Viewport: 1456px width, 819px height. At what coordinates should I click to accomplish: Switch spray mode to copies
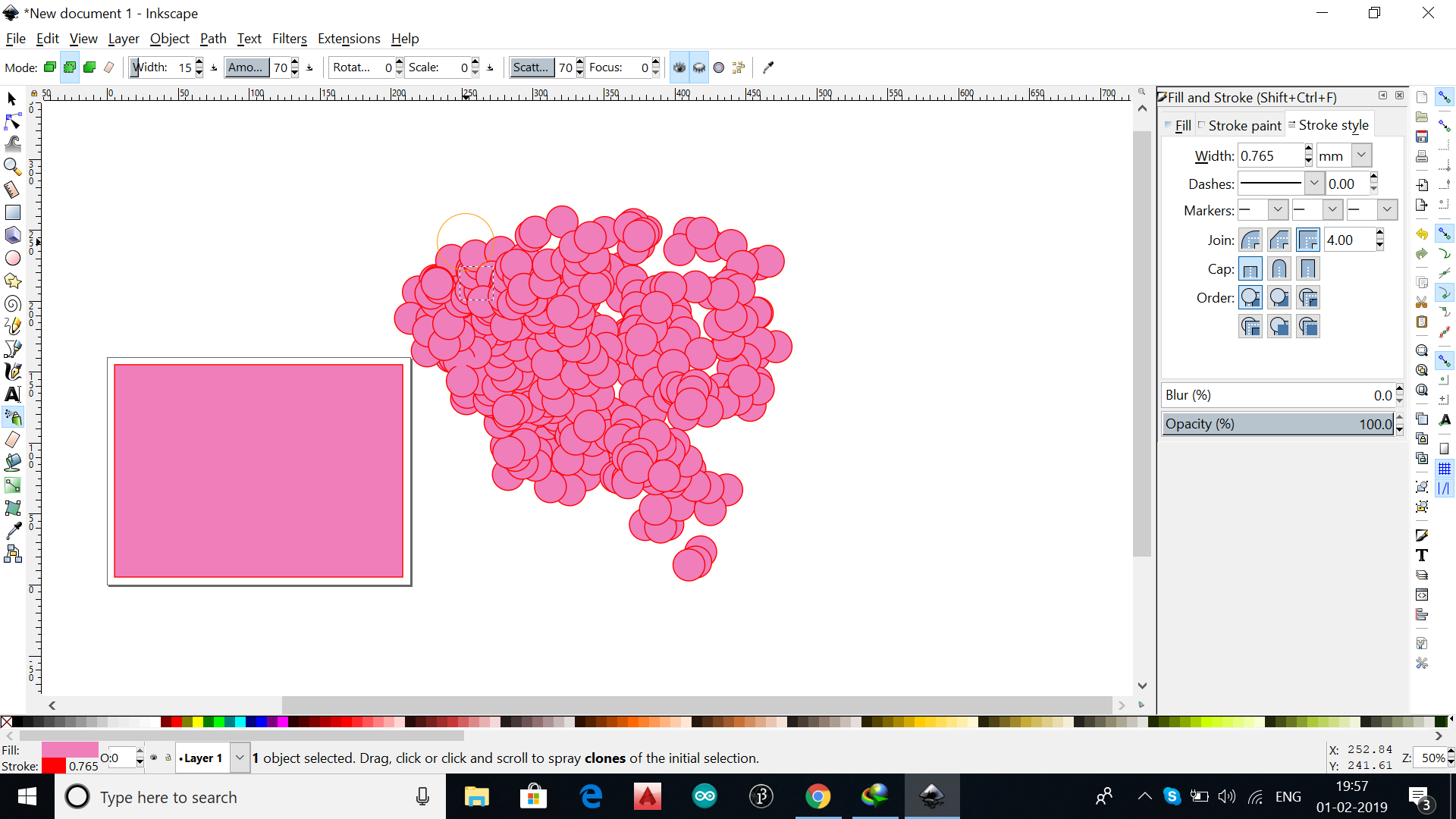click(50, 67)
